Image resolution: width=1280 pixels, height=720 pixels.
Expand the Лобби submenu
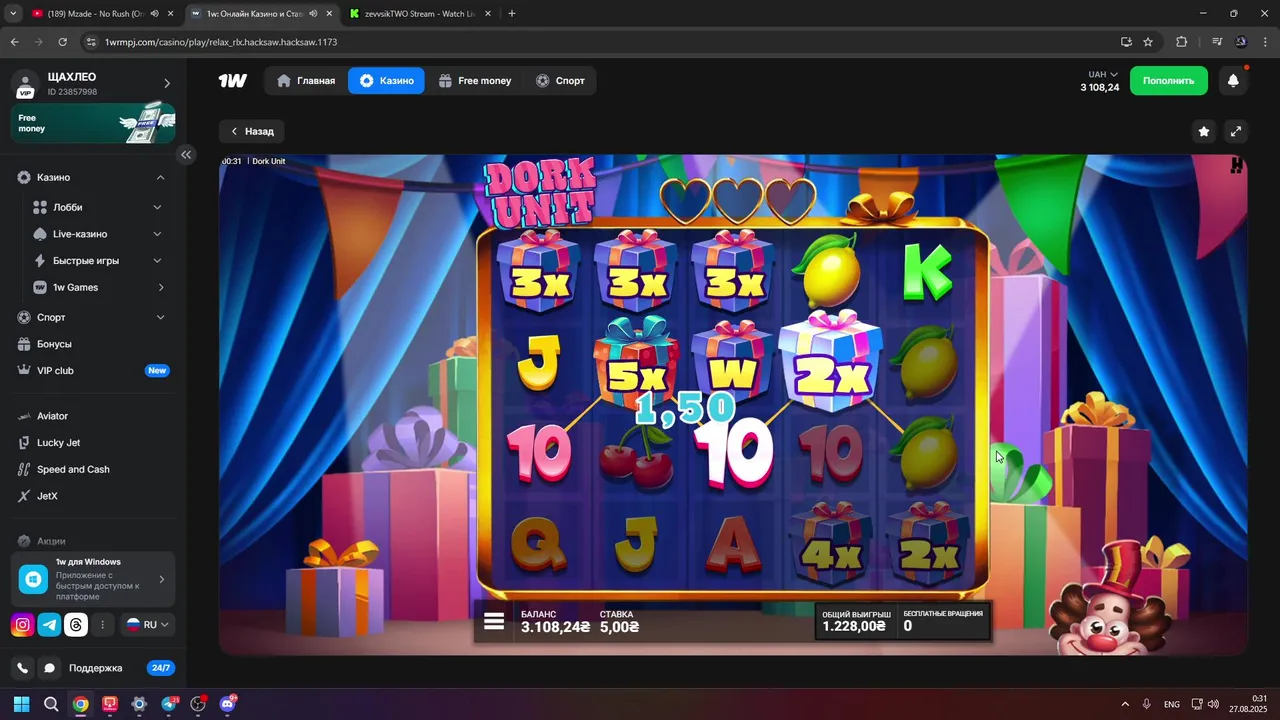(x=157, y=207)
